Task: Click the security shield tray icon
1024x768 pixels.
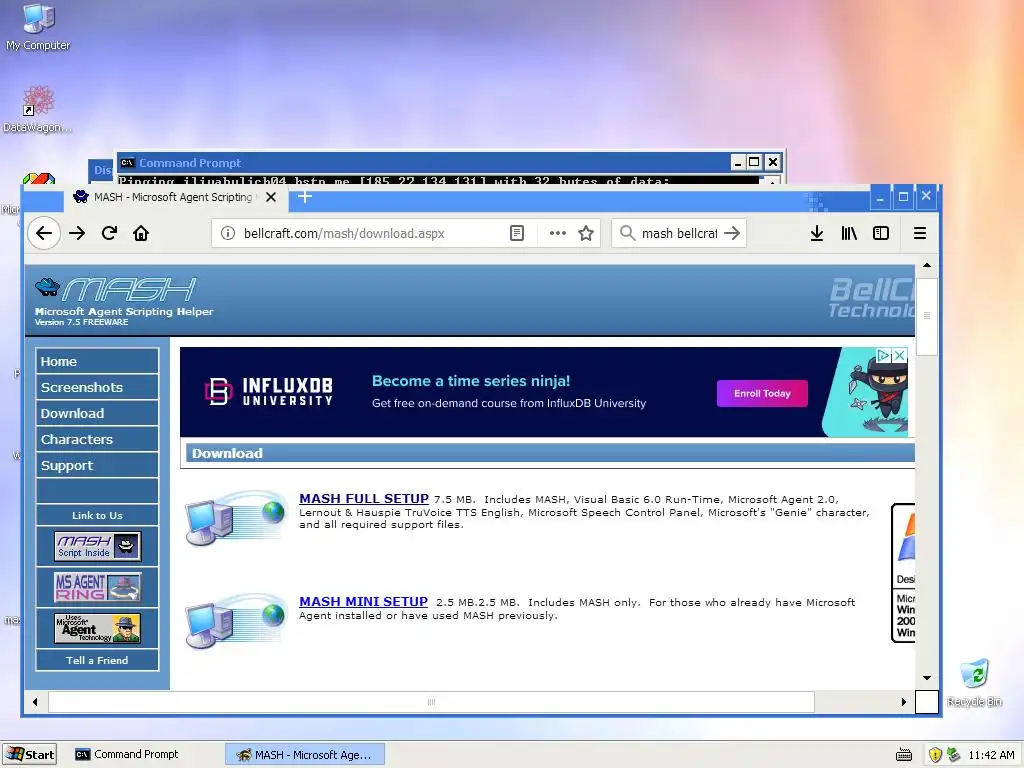Action: coord(935,755)
